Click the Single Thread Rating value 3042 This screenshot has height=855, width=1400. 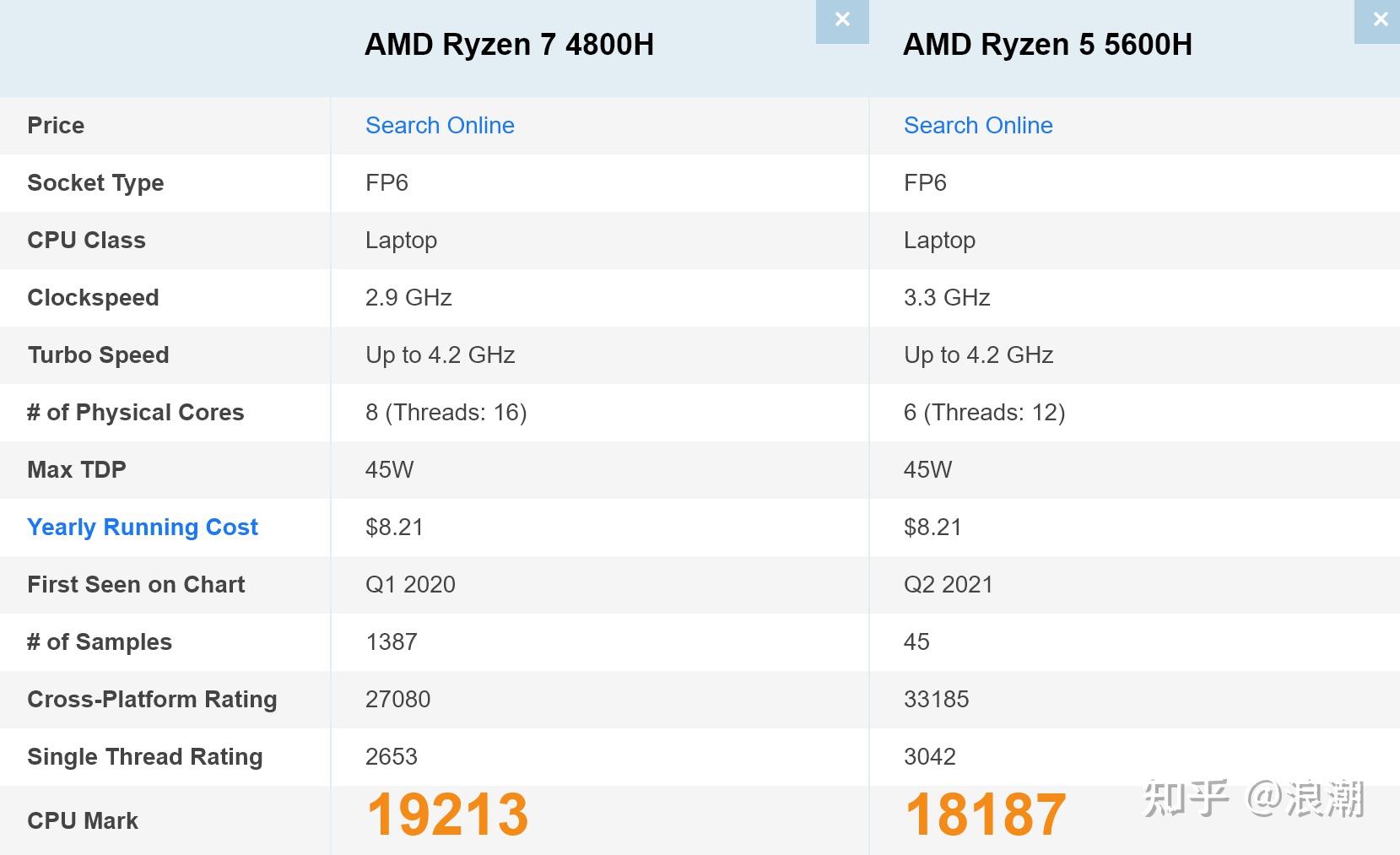coord(930,756)
